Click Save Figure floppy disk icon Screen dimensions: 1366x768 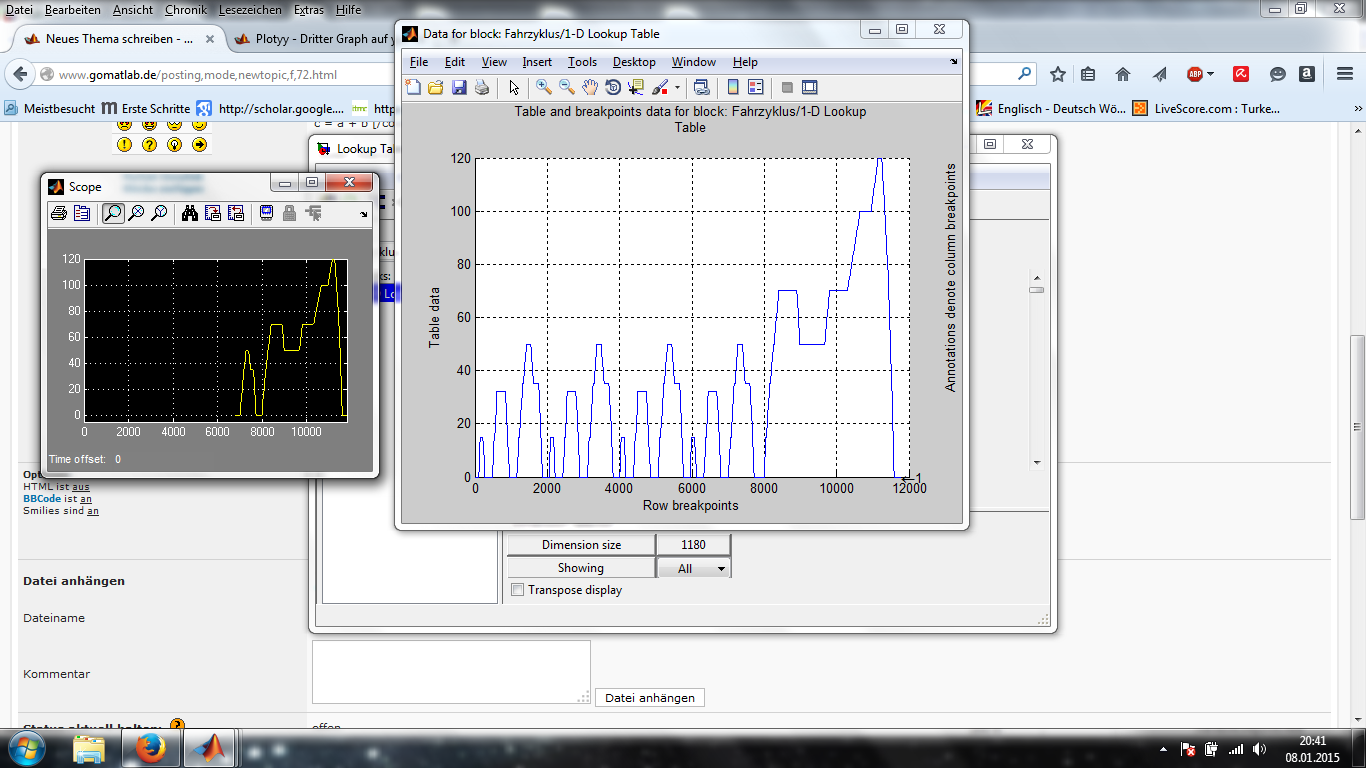(x=459, y=87)
